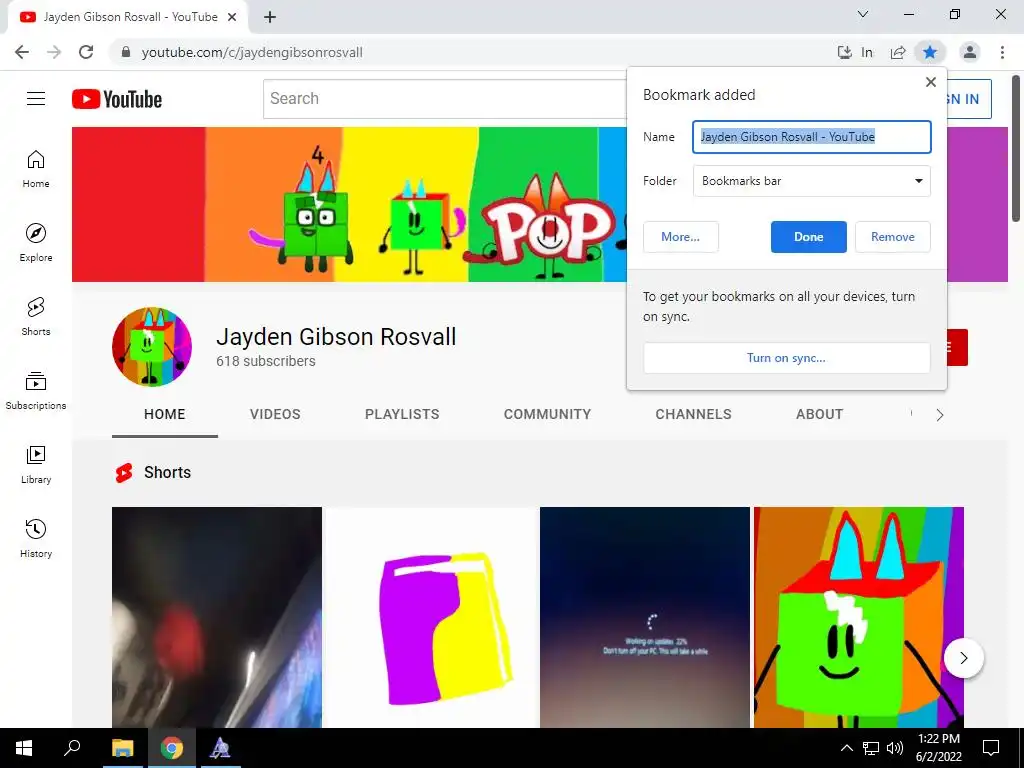Image resolution: width=1024 pixels, height=768 pixels.
Task: Click Done in bookmark popup
Action: pyautogui.click(x=808, y=236)
